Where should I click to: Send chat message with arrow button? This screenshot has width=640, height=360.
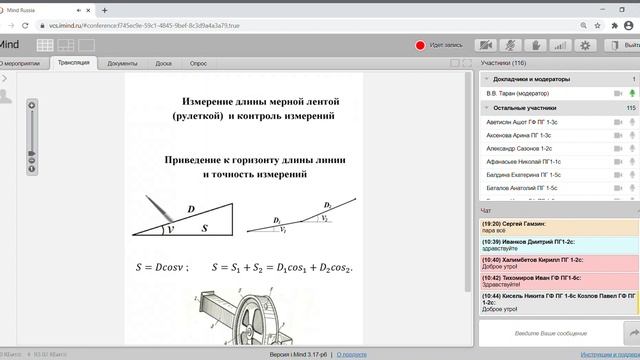632,333
